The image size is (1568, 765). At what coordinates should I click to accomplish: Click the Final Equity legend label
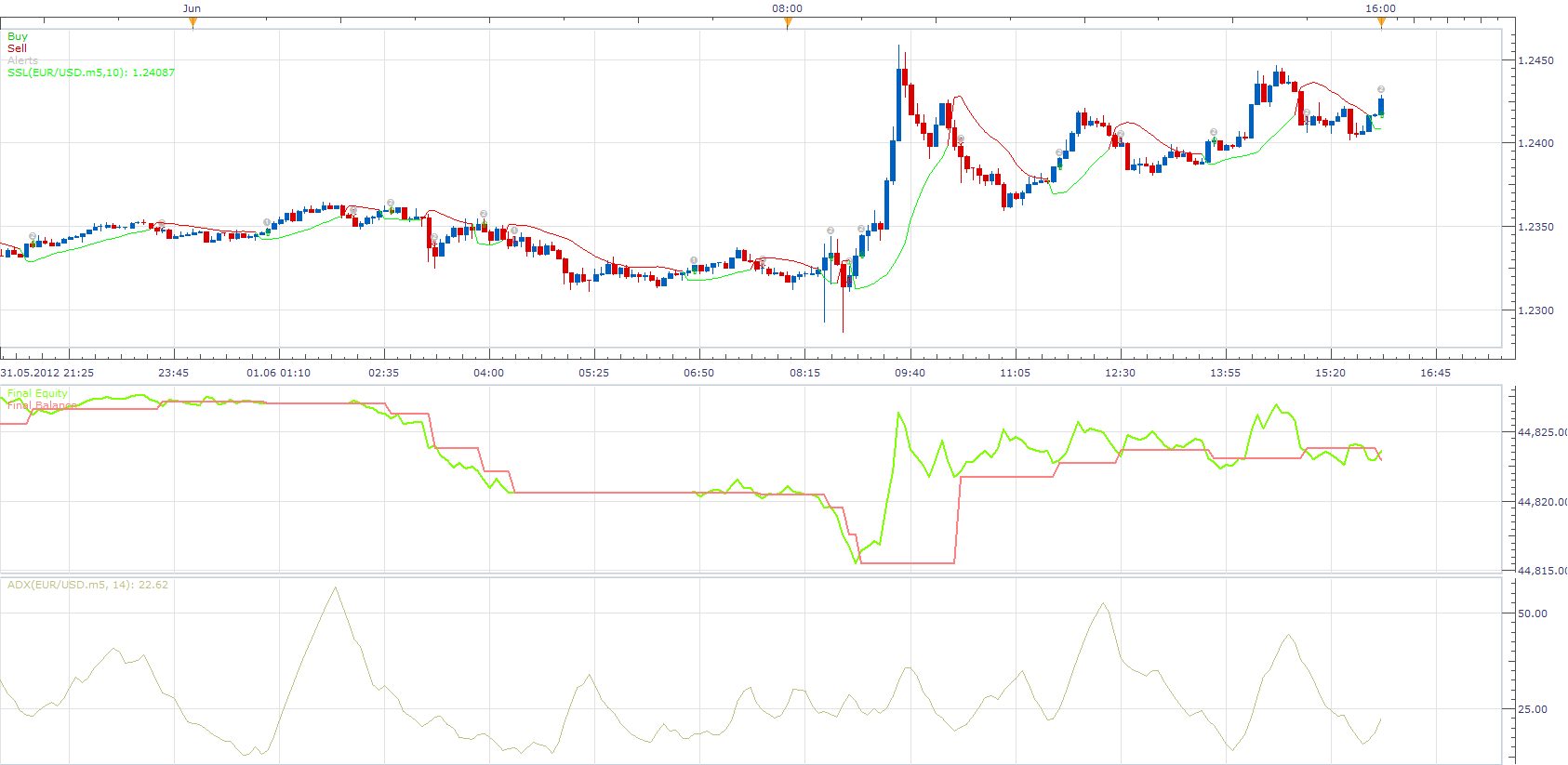[37, 394]
